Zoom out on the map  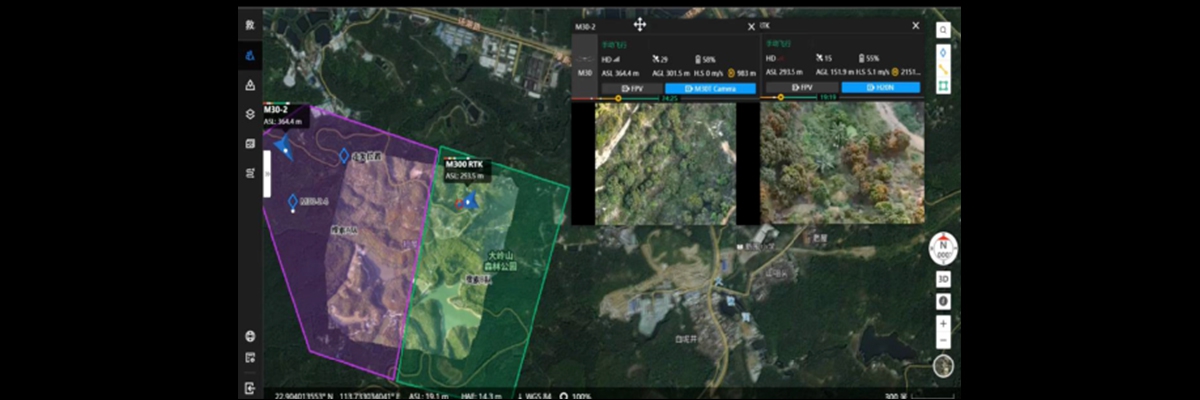(943, 341)
